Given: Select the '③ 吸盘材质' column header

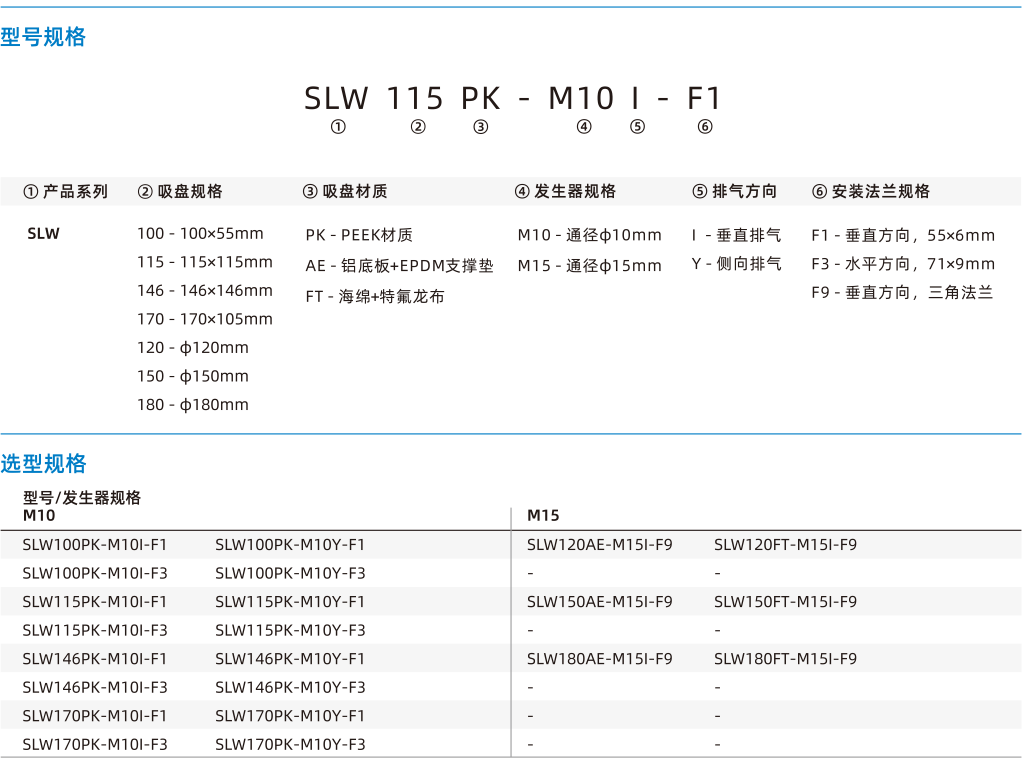Looking at the screenshot, I should click(x=345, y=192).
